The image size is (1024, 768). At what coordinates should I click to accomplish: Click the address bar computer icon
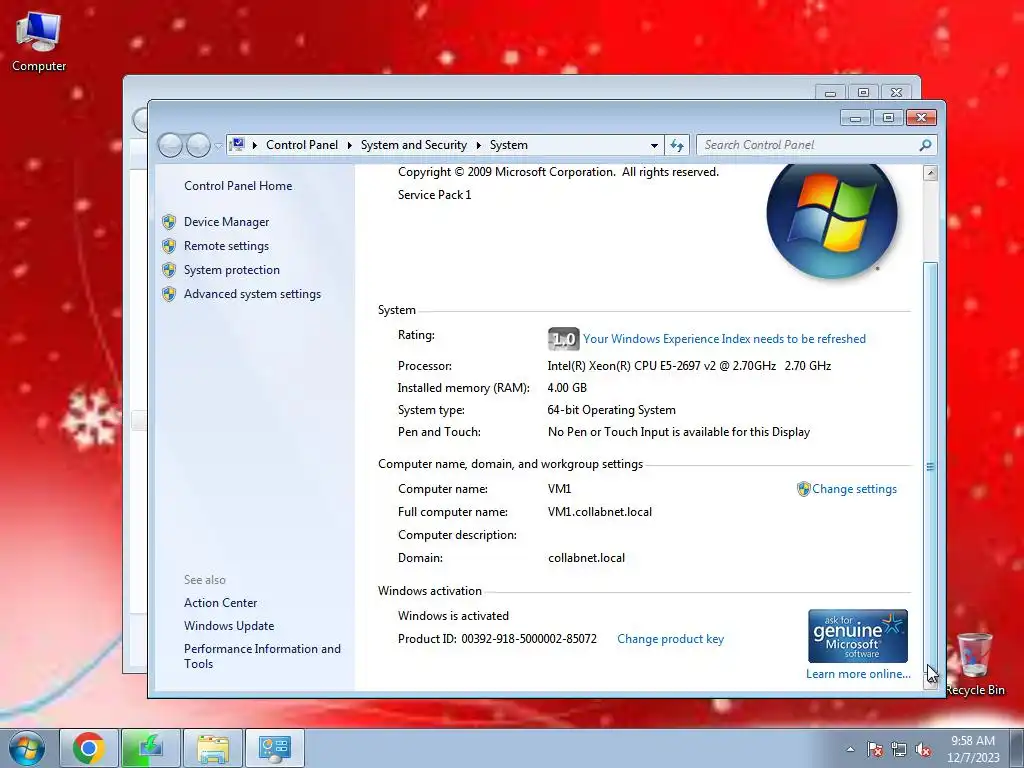pos(238,144)
